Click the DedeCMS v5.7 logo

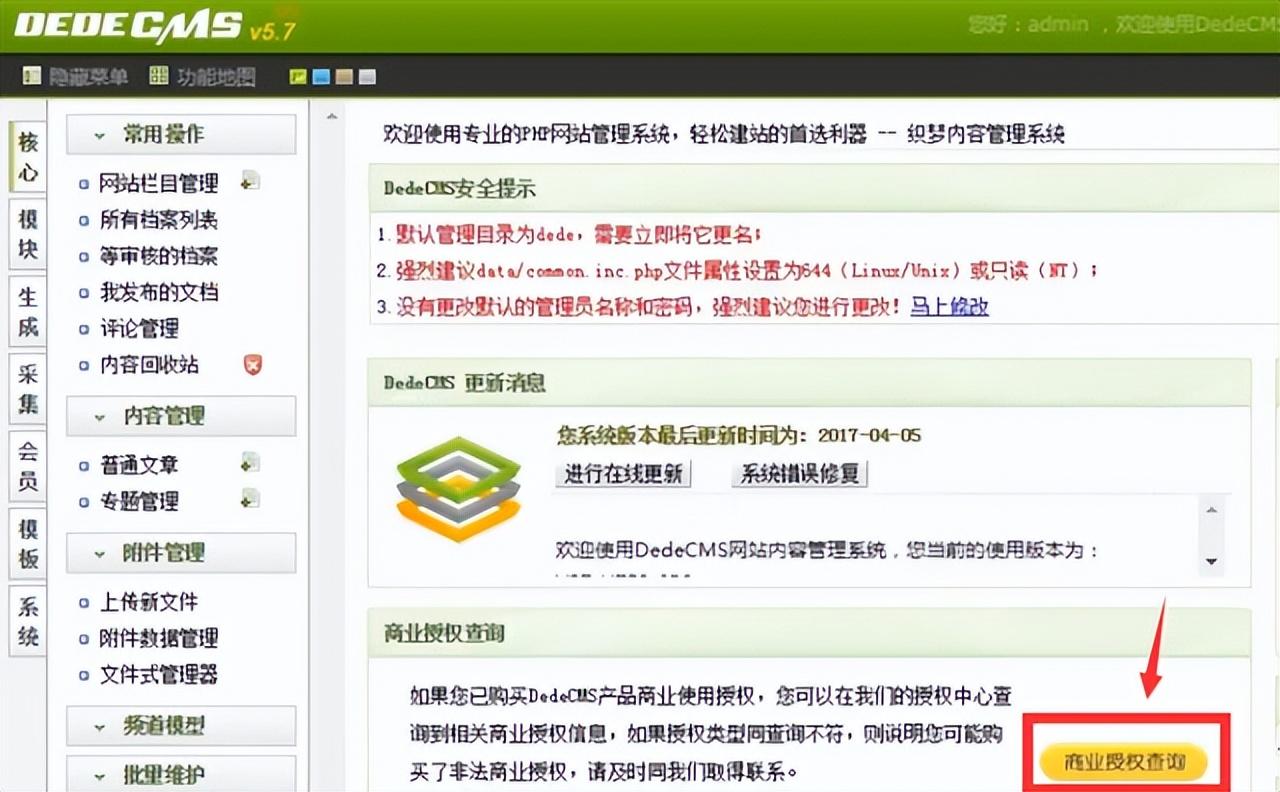[x=155, y=27]
